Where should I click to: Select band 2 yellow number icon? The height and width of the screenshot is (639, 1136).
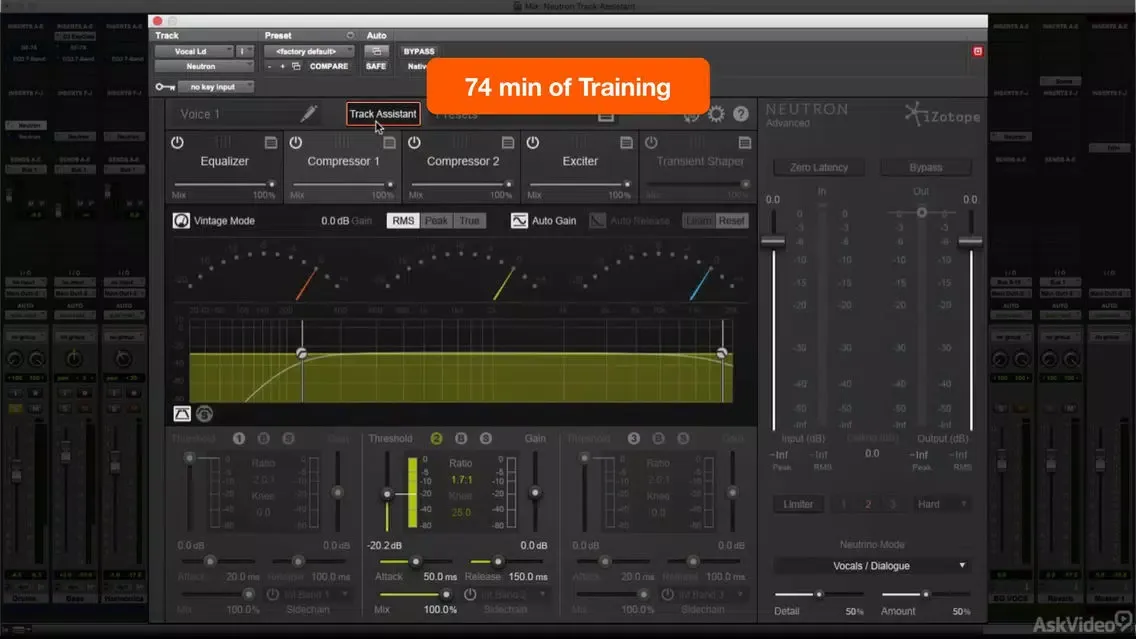pyautogui.click(x=436, y=438)
